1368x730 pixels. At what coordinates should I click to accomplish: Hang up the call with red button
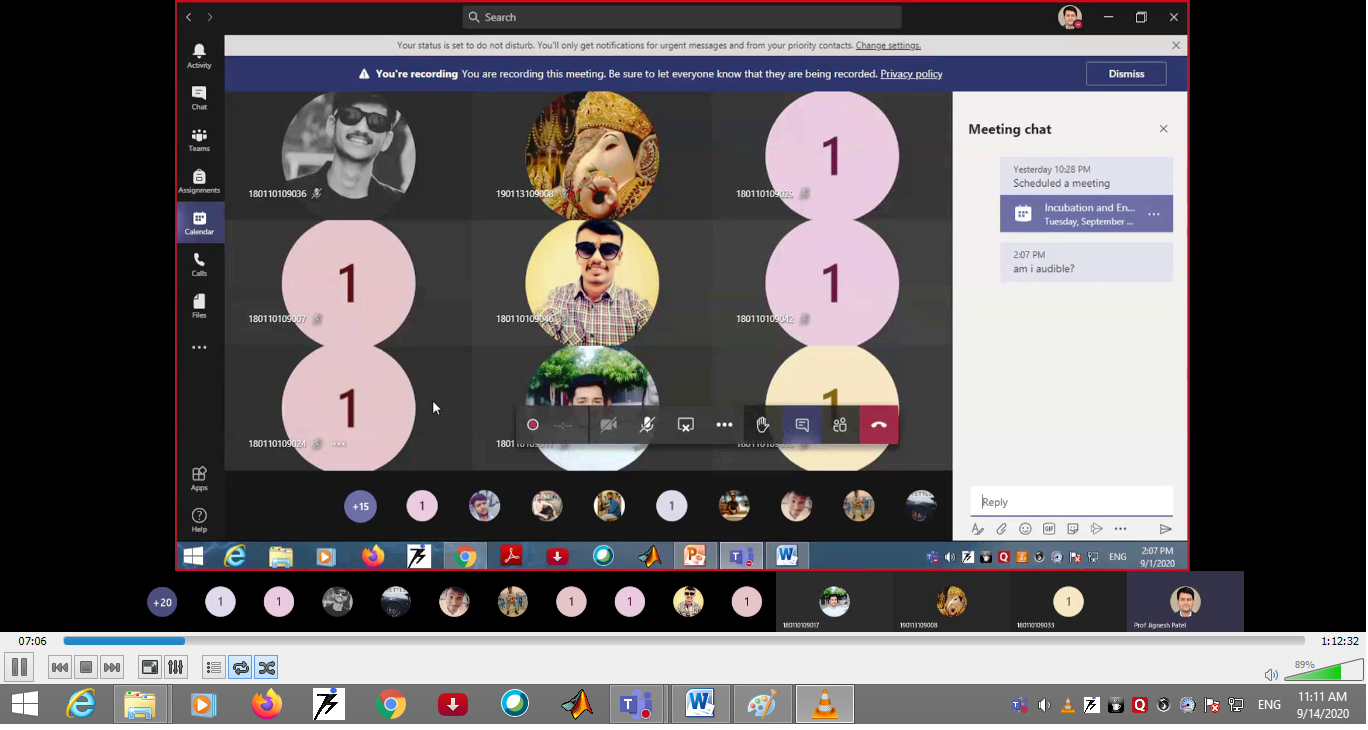coord(878,425)
